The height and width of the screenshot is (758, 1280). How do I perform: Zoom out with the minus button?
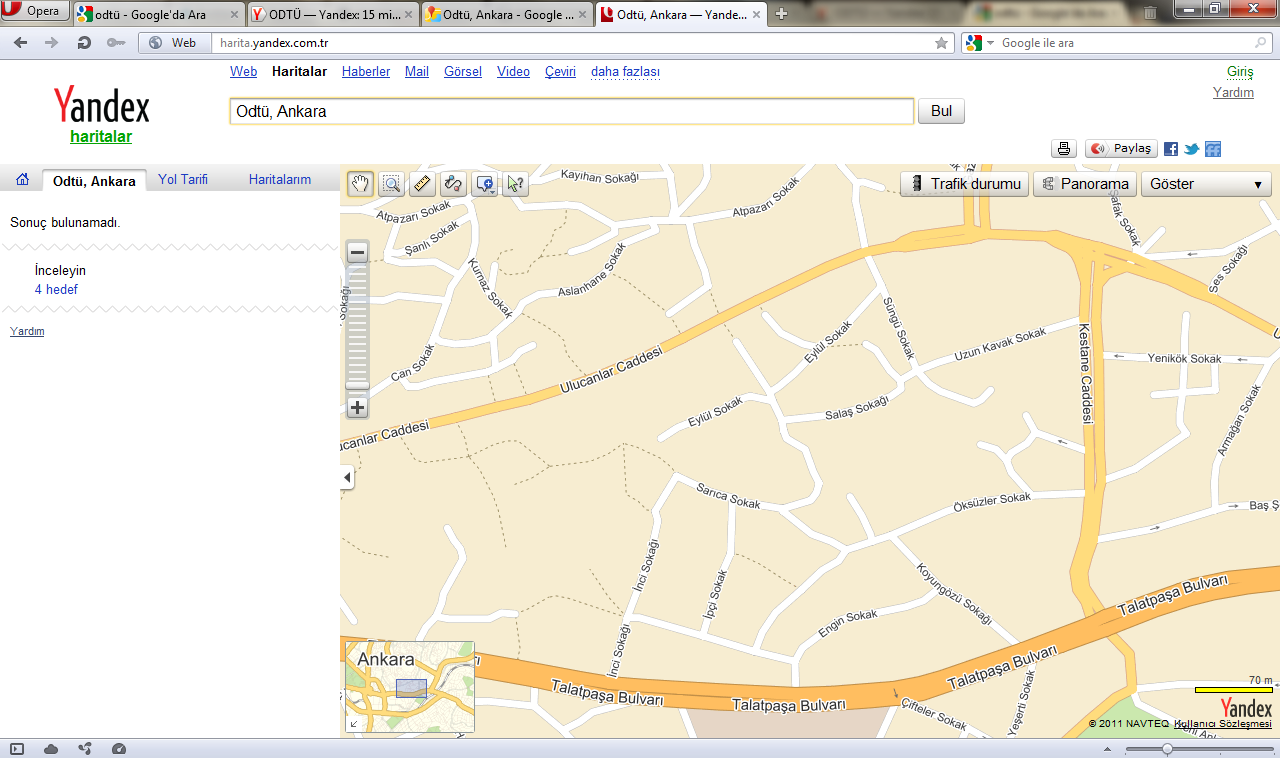point(357,253)
